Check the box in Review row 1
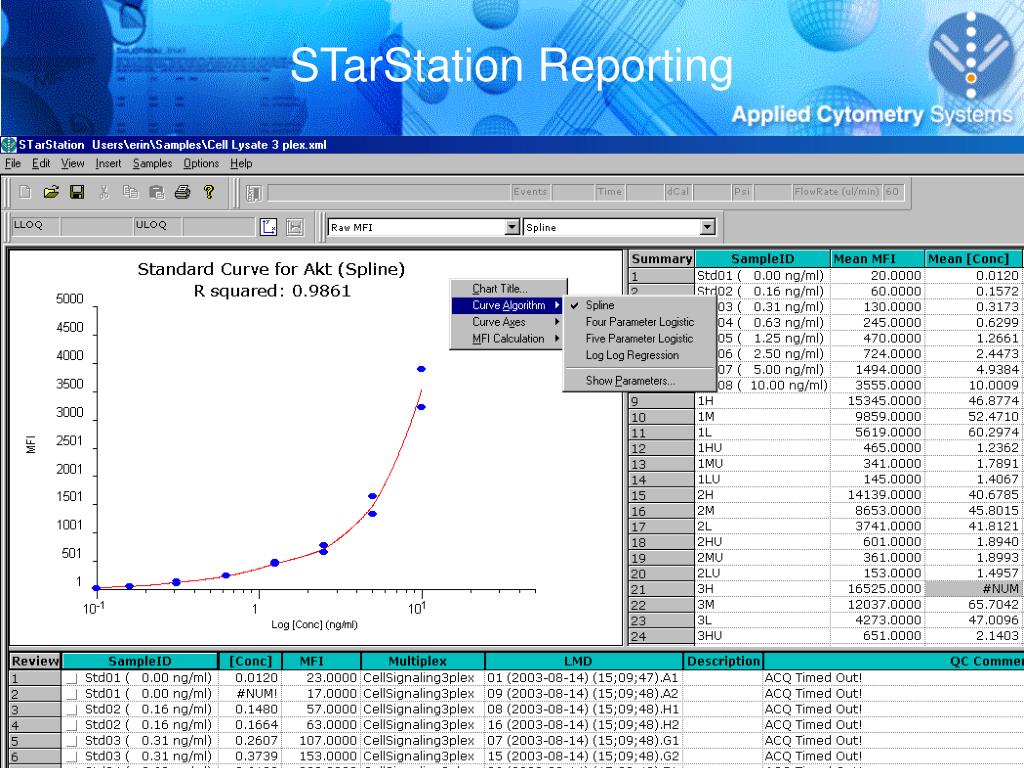This screenshot has width=1024, height=768. 72,679
